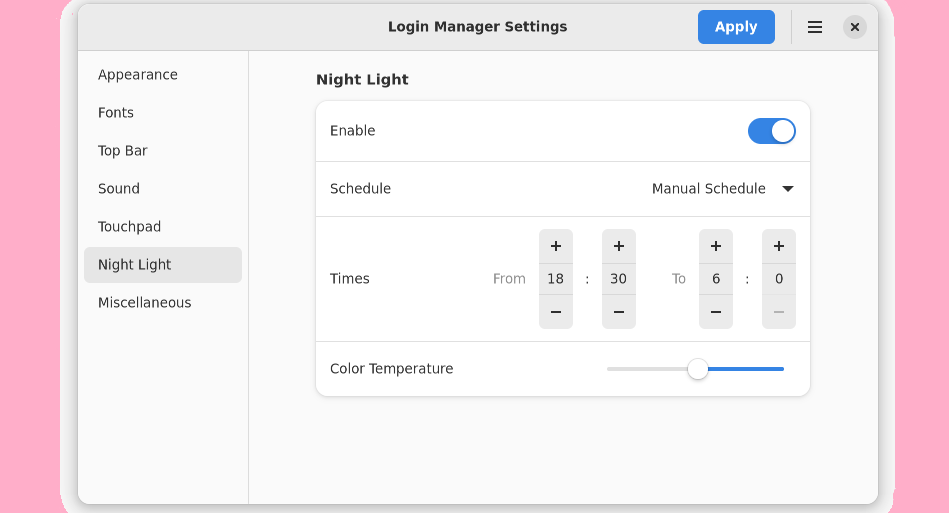
Task: Increase the To minutes value
Action: click(778, 246)
